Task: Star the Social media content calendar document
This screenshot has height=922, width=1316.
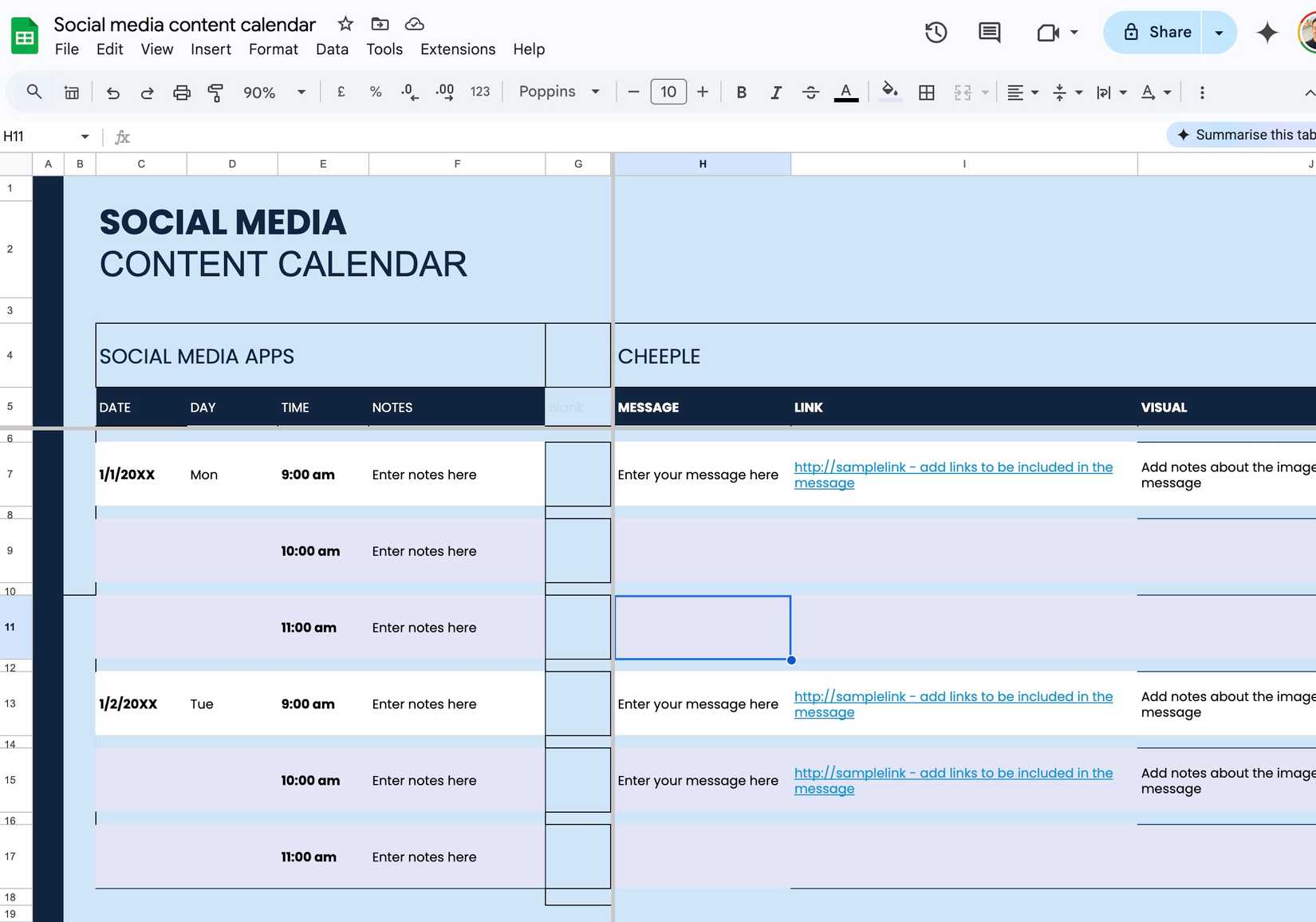Action: coord(344,24)
